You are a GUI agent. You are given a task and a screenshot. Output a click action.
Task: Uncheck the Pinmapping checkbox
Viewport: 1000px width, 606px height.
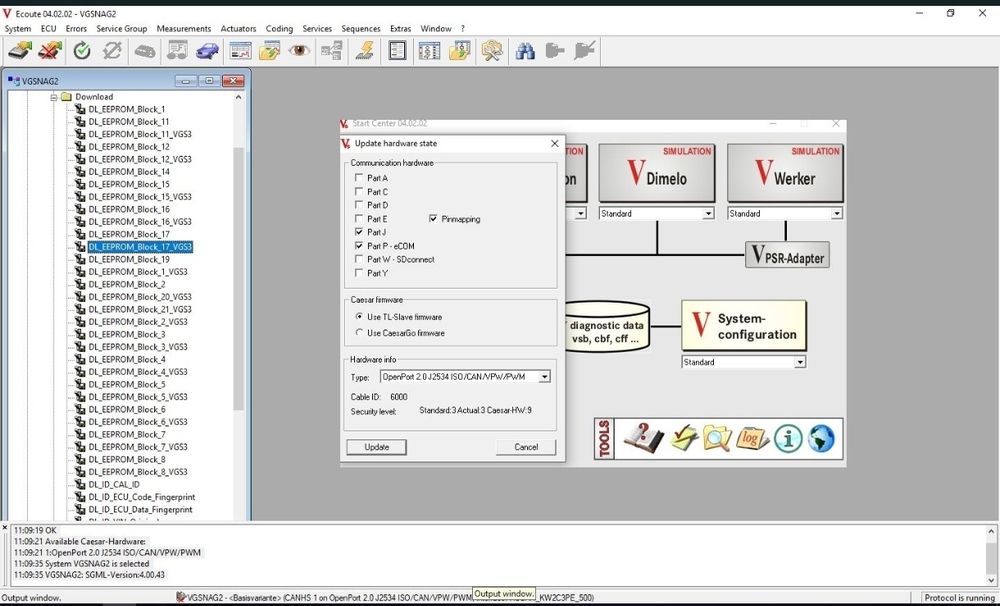tap(434, 219)
